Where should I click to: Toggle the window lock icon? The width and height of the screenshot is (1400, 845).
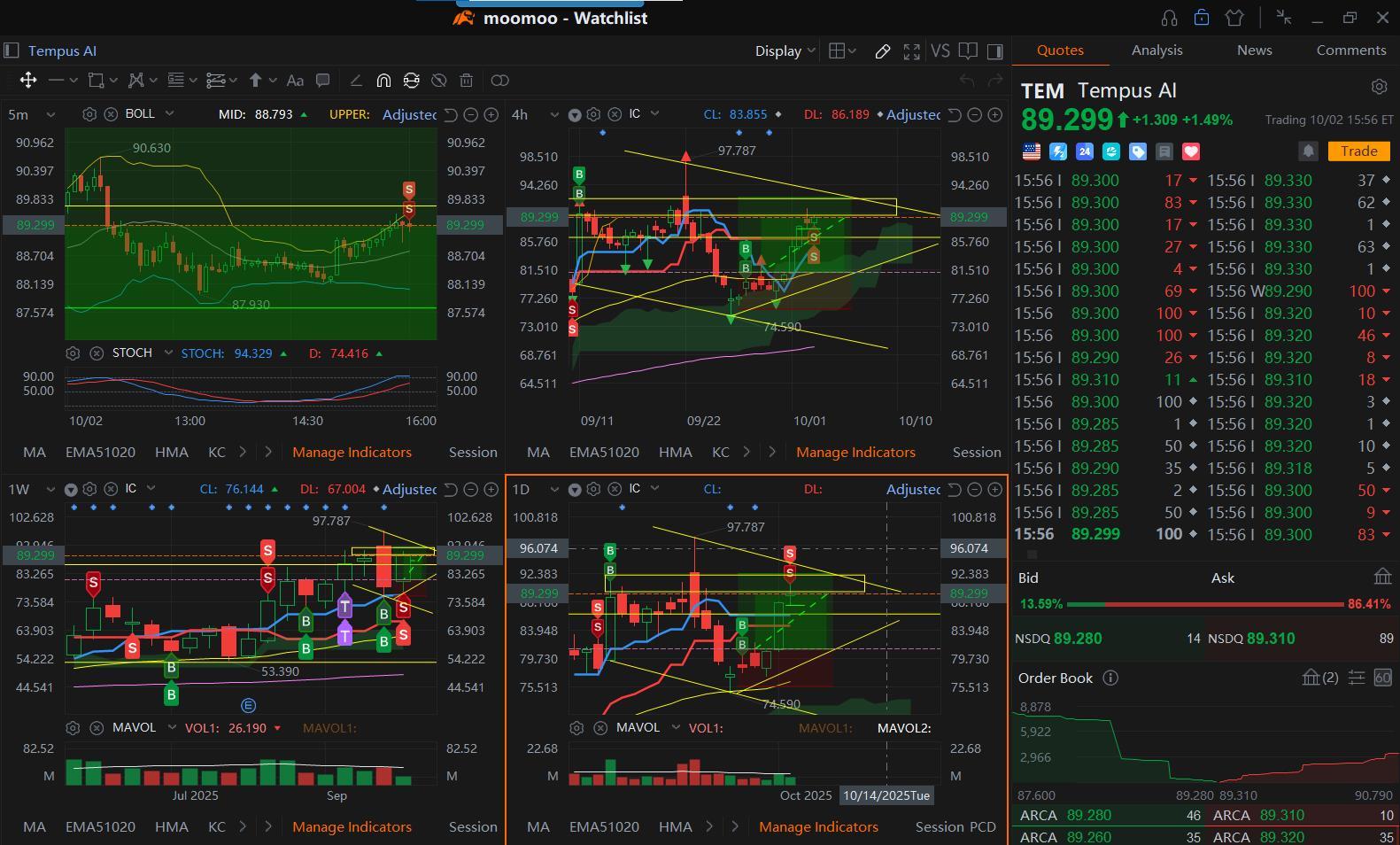click(1202, 18)
